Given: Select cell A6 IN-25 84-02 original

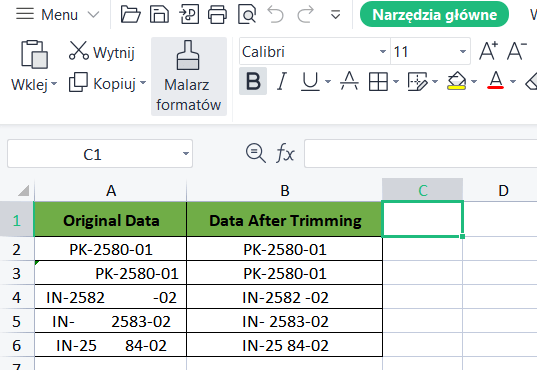Looking at the screenshot, I should point(111,345).
